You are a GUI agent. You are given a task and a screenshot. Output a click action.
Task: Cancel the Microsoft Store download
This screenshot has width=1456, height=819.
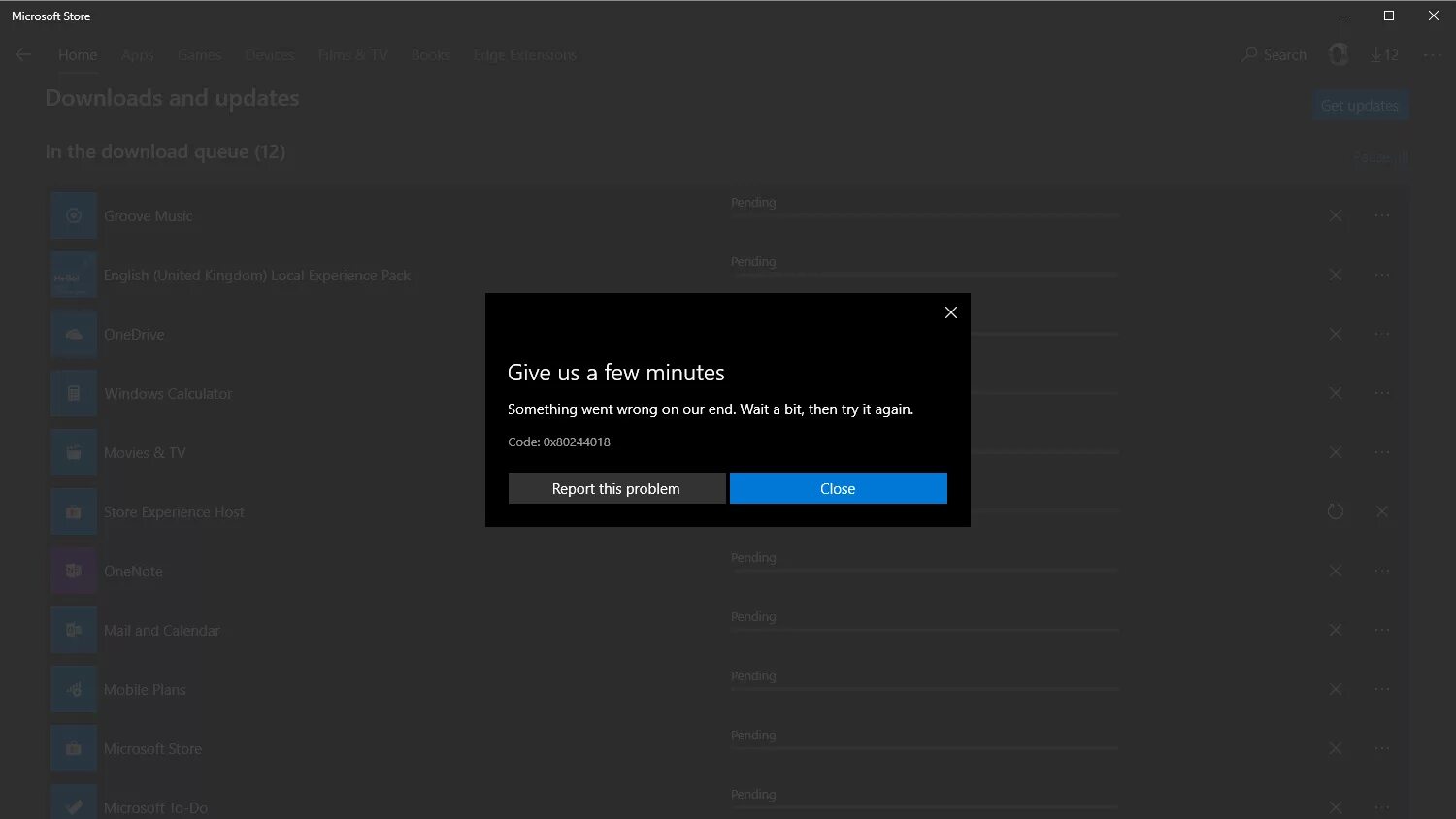pyautogui.click(x=1336, y=748)
